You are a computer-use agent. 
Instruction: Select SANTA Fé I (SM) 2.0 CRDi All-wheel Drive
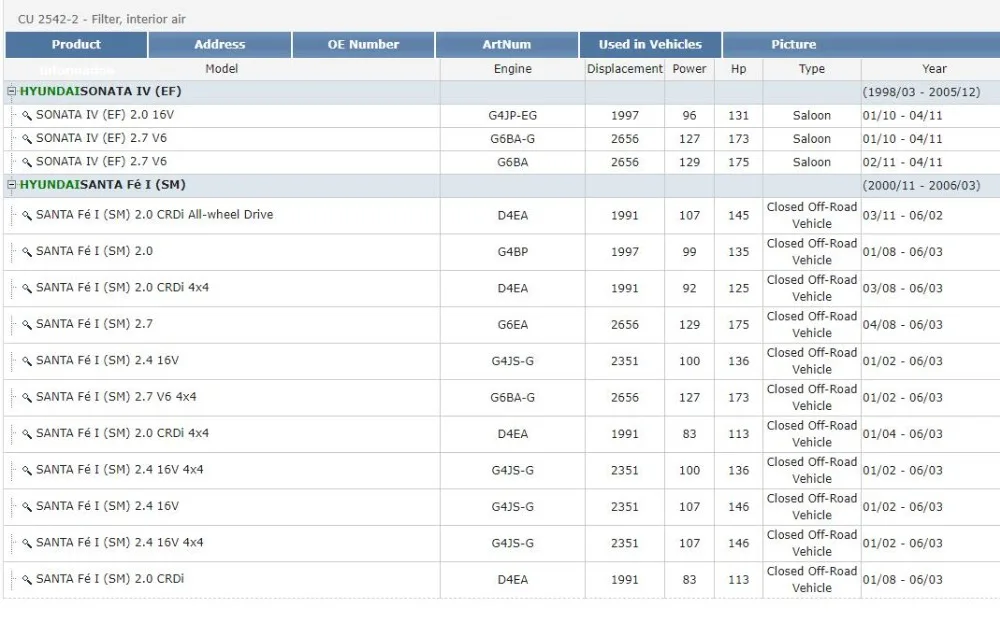click(154, 214)
